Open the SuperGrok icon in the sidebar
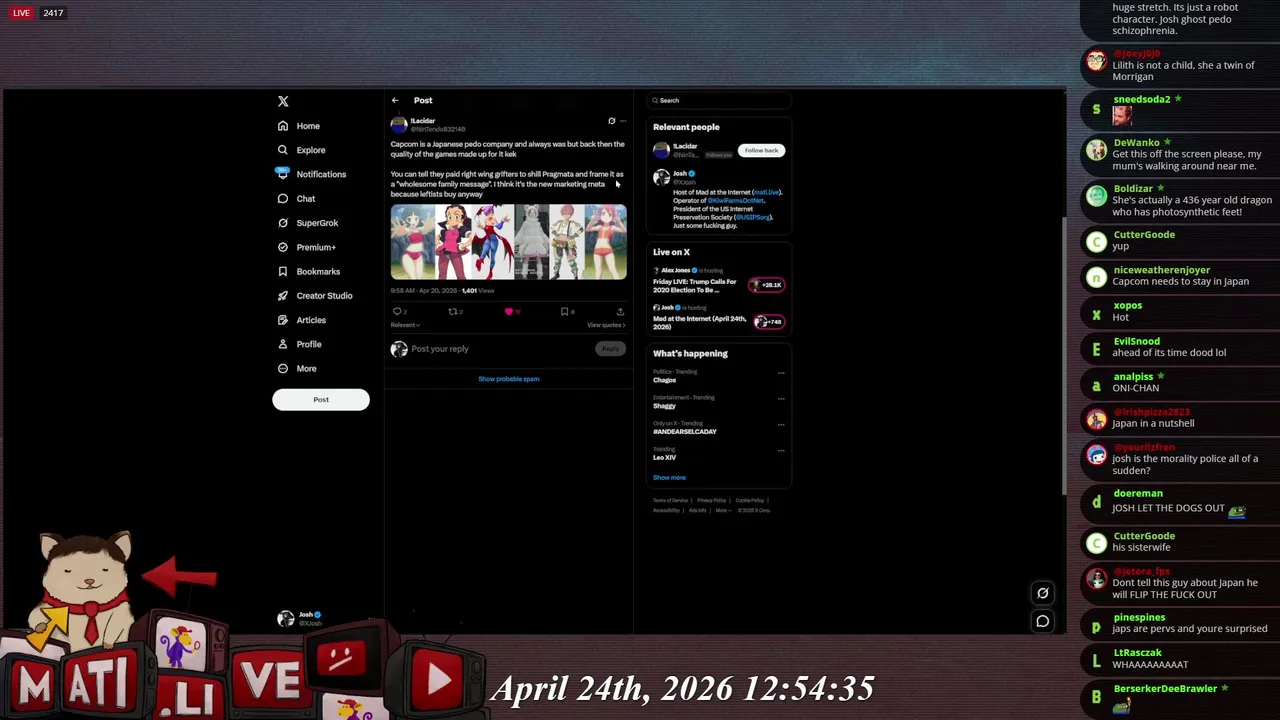This screenshot has width=1280, height=720. [x=283, y=223]
